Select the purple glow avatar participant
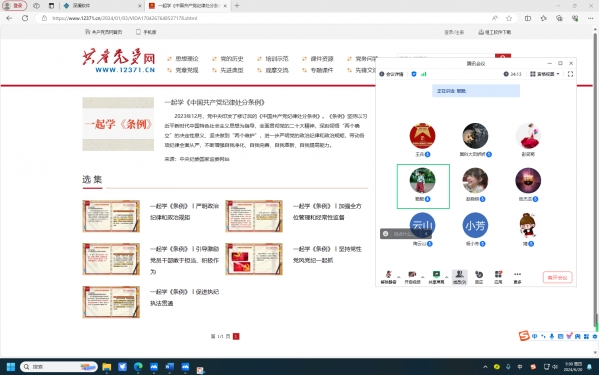 click(528, 180)
